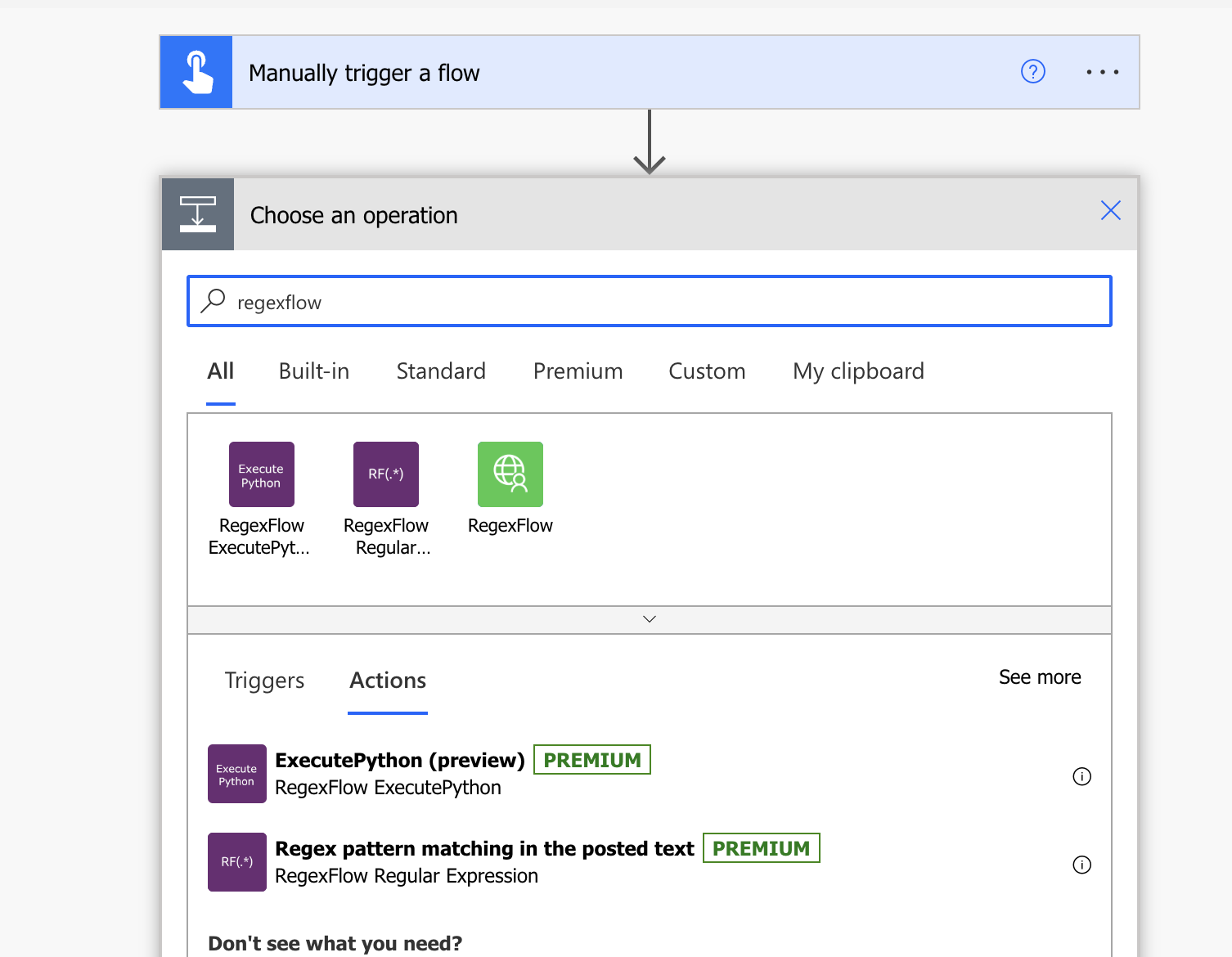Image resolution: width=1232 pixels, height=957 pixels.
Task: Switch to the Built-in tab
Action: 313,371
